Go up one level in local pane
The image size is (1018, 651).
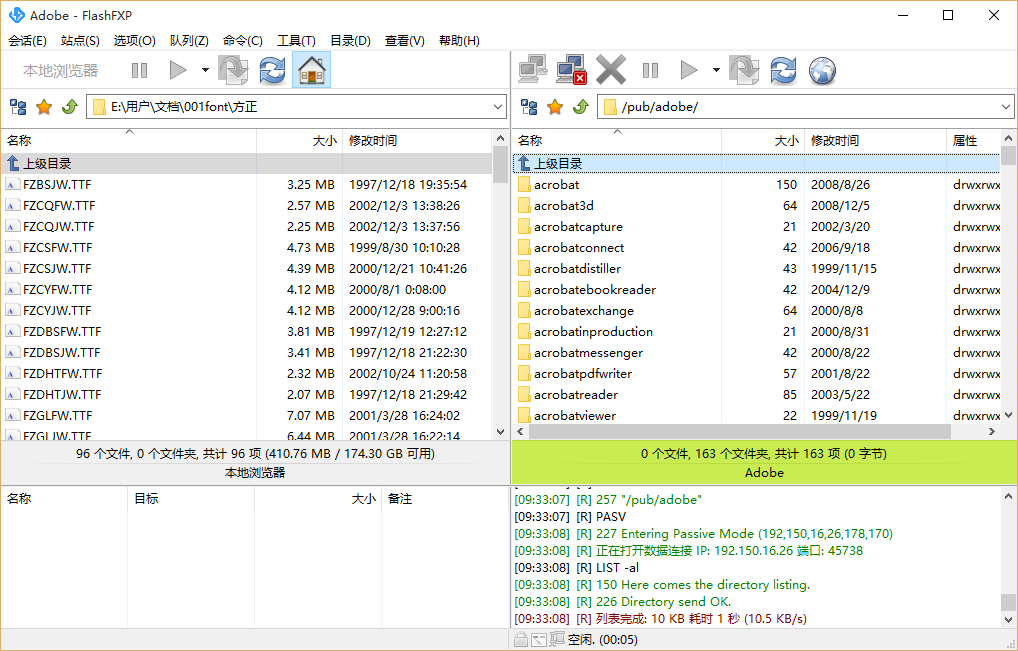point(69,107)
